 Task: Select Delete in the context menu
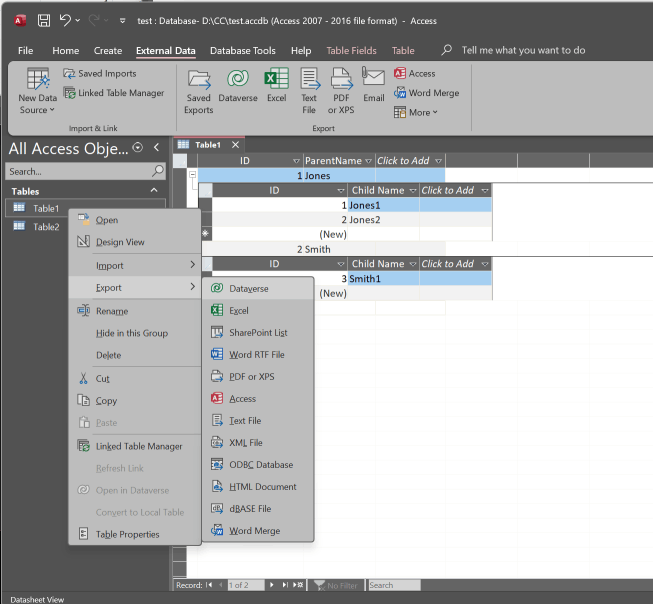coord(135,355)
